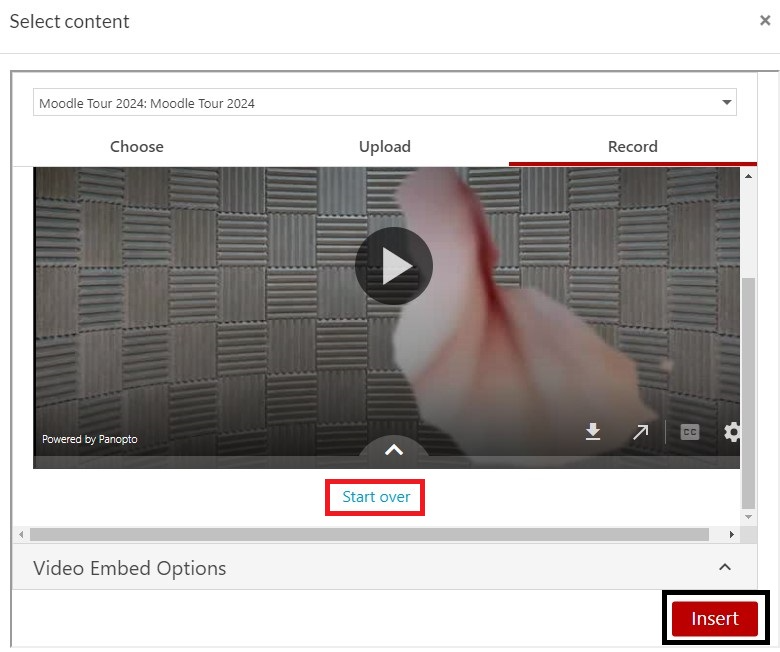Download the video with the download icon
The image size is (780, 652).
[592, 431]
